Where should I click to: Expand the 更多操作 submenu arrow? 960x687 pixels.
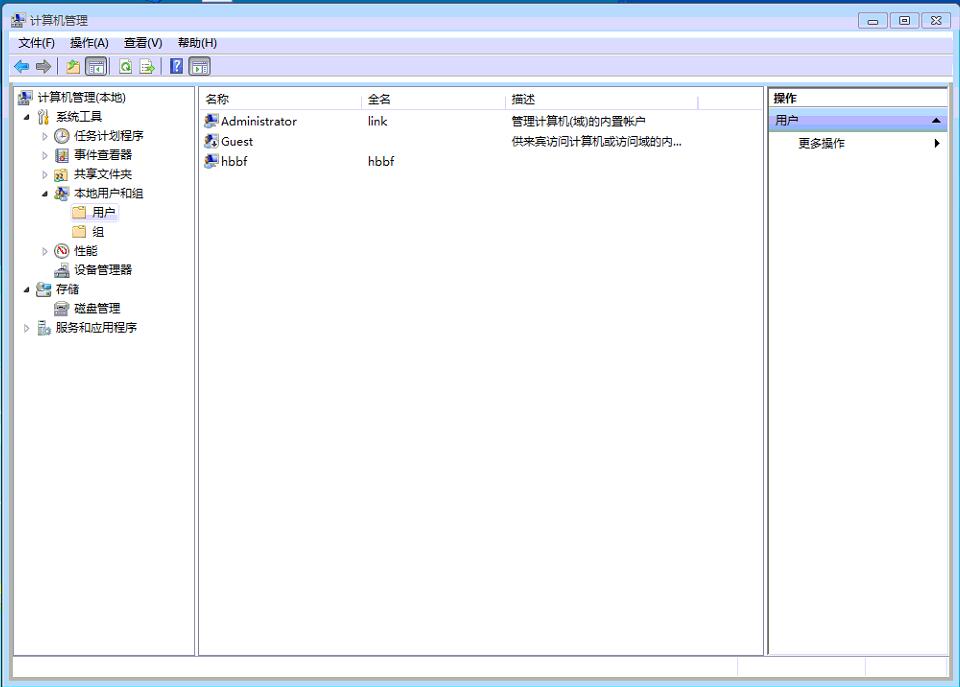(937, 143)
